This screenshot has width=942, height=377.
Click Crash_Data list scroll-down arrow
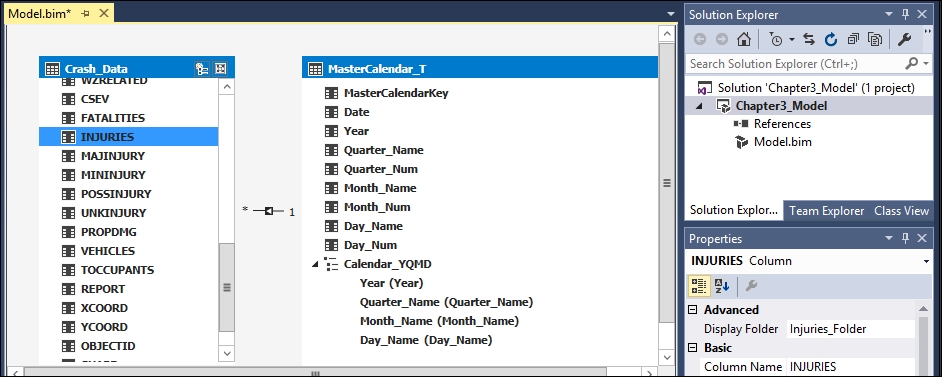pyautogui.click(x=226, y=354)
